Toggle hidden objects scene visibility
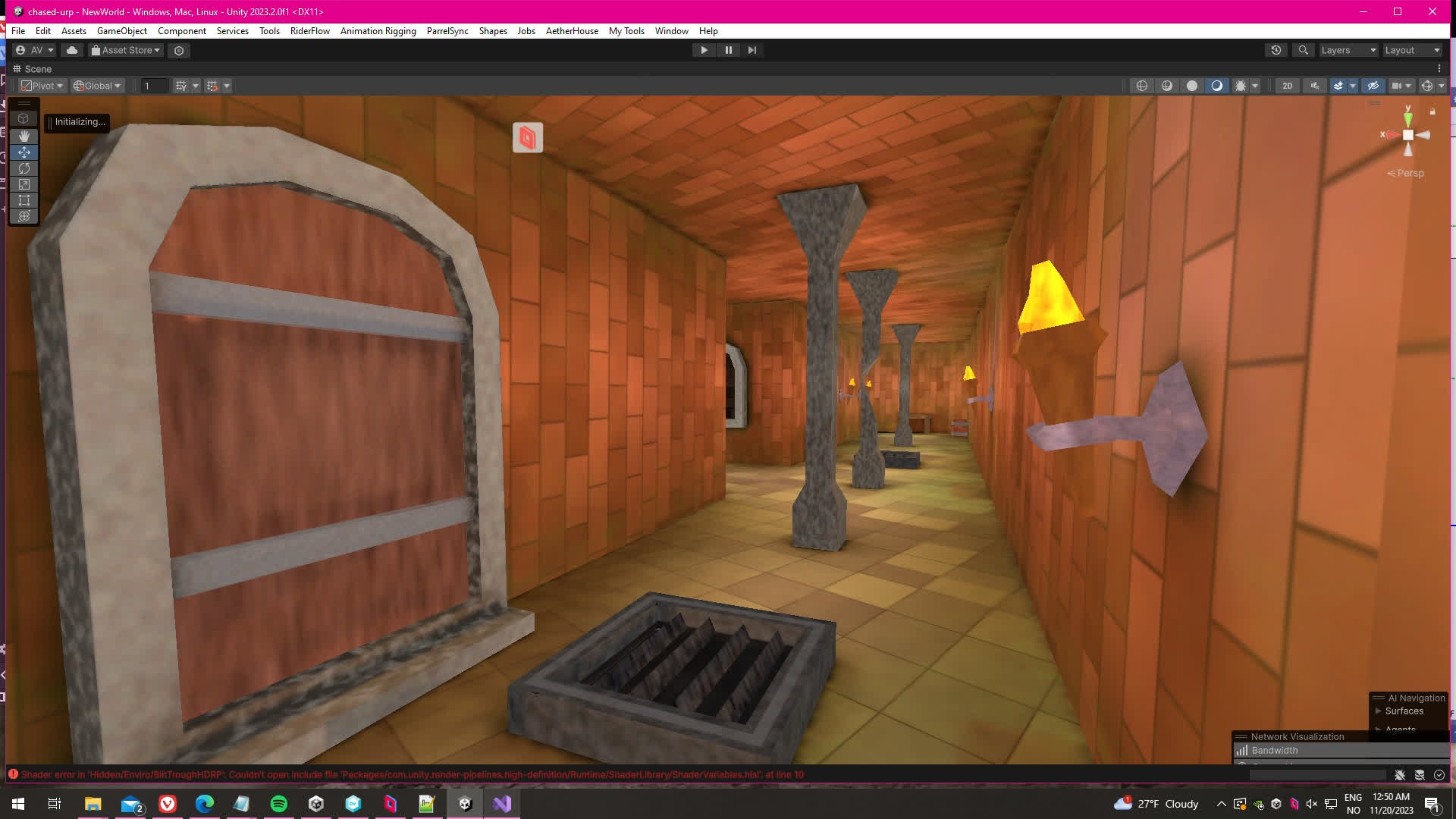The width and height of the screenshot is (1456, 819). (1373, 86)
